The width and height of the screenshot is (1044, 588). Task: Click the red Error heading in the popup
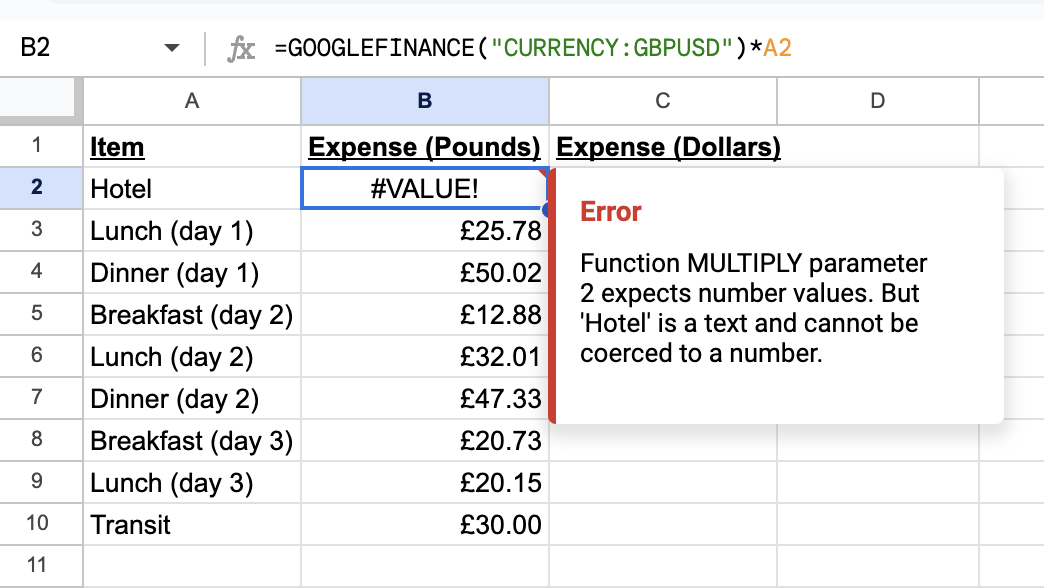click(x=611, y=212)
